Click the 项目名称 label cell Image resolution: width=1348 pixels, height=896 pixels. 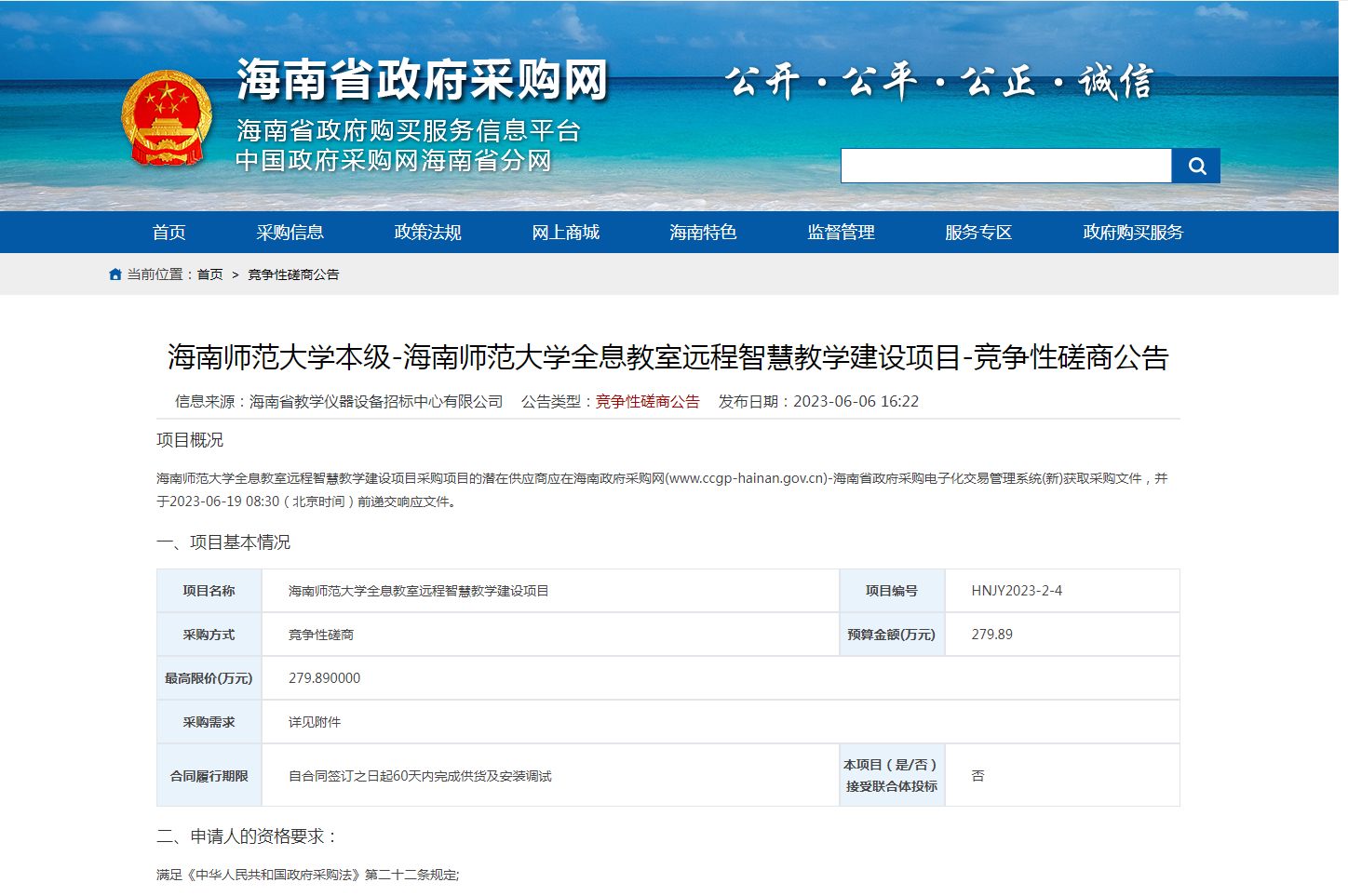209,591
